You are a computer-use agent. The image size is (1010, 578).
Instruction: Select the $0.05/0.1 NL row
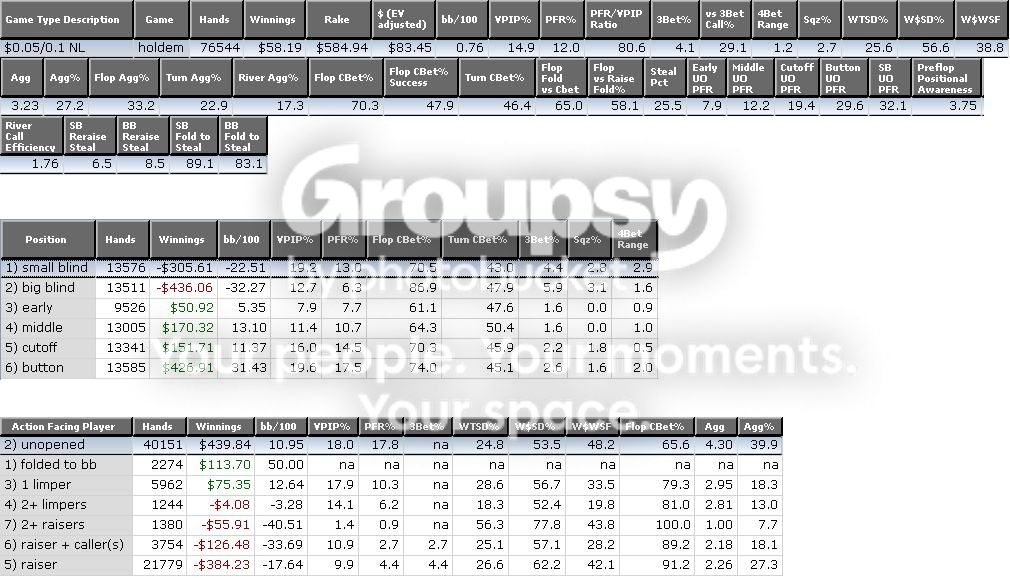pos(504,48)
